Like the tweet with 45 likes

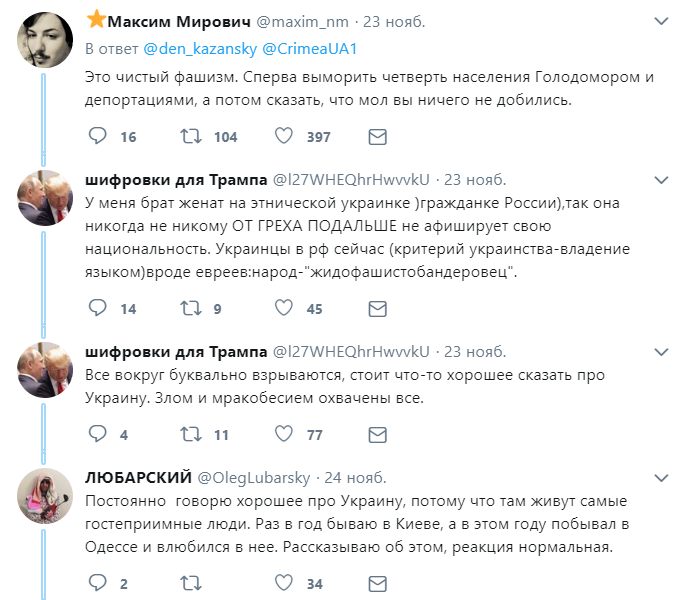point(283,309)
